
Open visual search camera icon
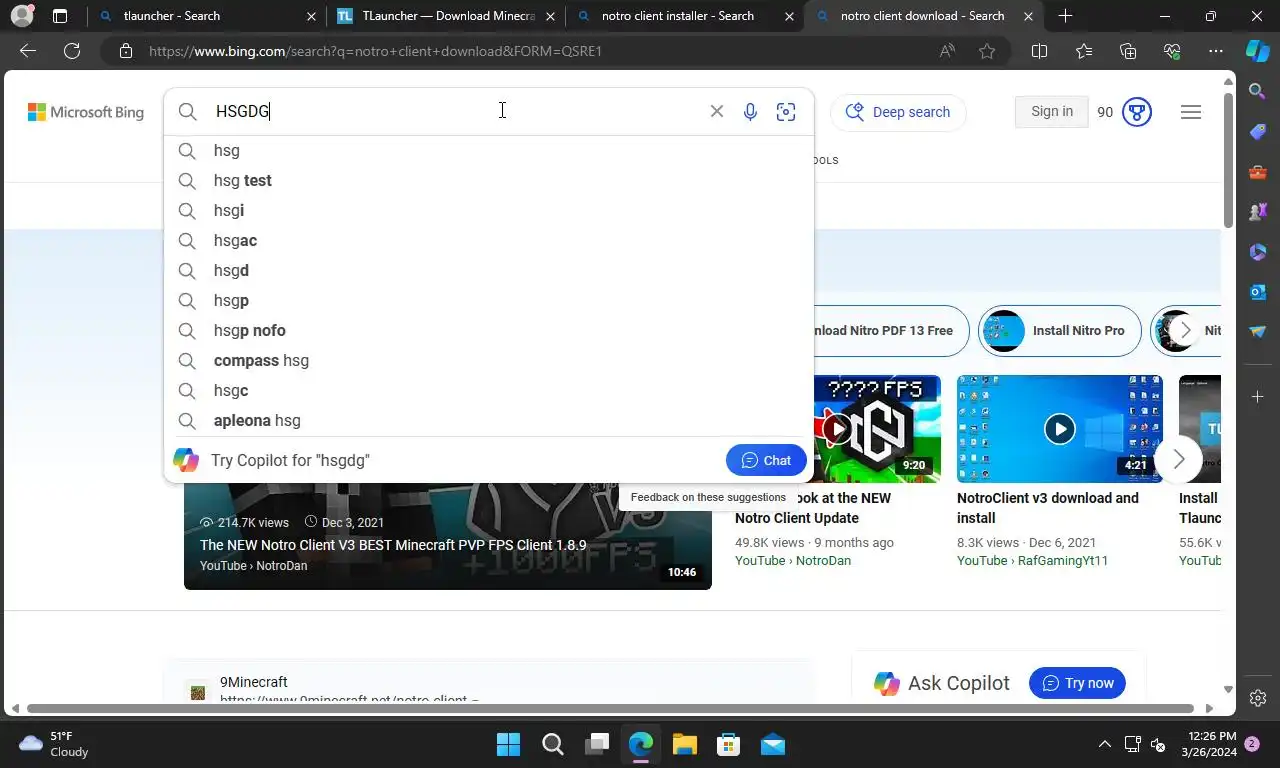pyautogui.click(x=786, y=111)
